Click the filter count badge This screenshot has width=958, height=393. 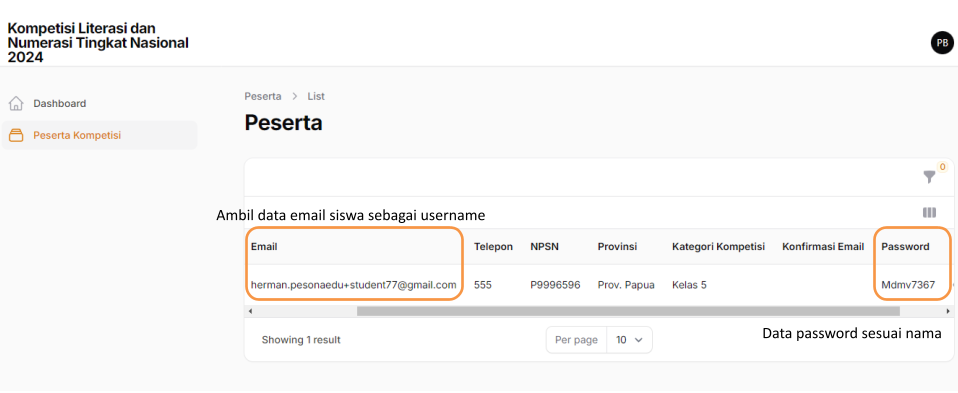pos(942,166)
